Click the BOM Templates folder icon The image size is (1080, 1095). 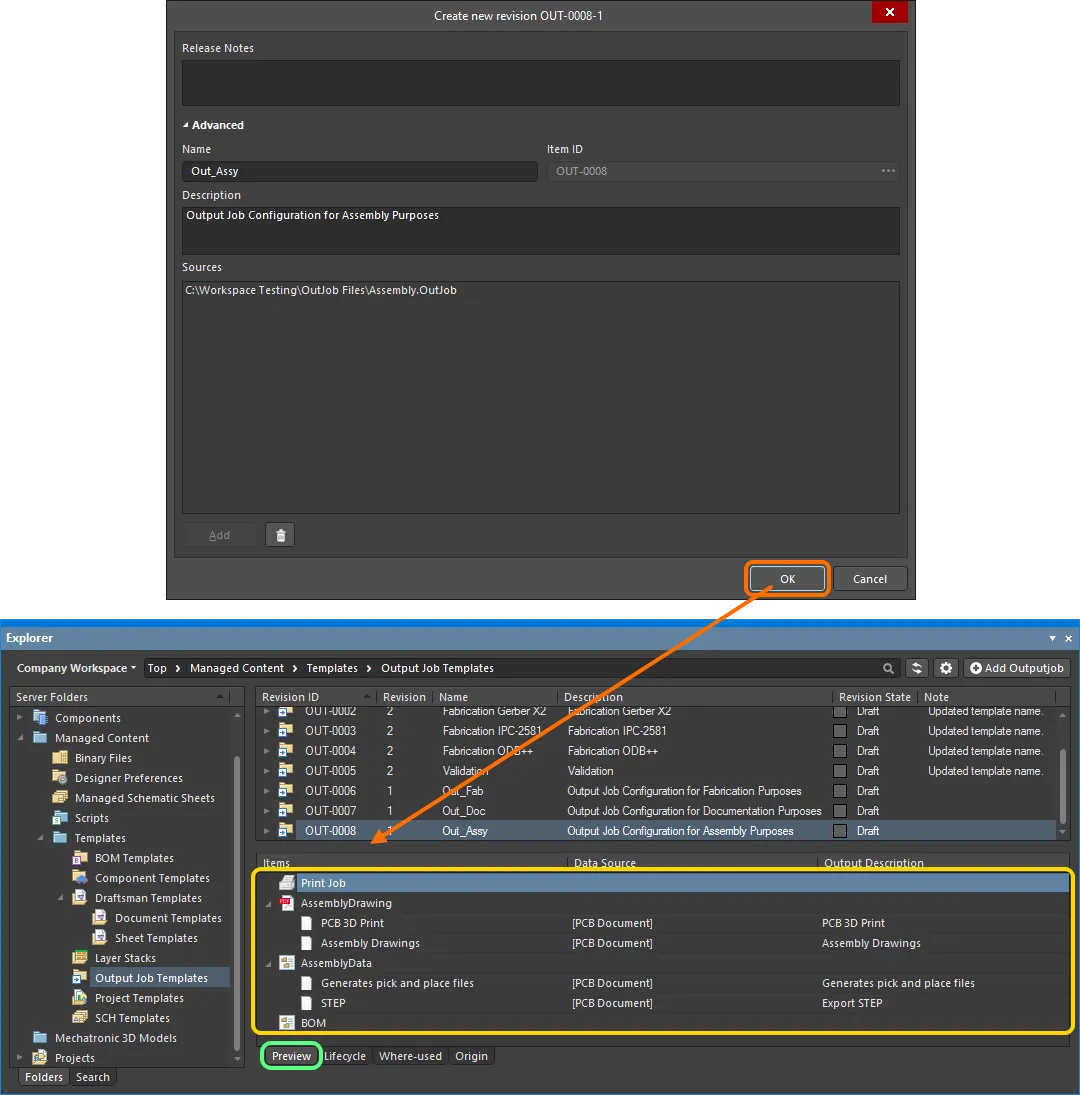(x=80, y=857)
